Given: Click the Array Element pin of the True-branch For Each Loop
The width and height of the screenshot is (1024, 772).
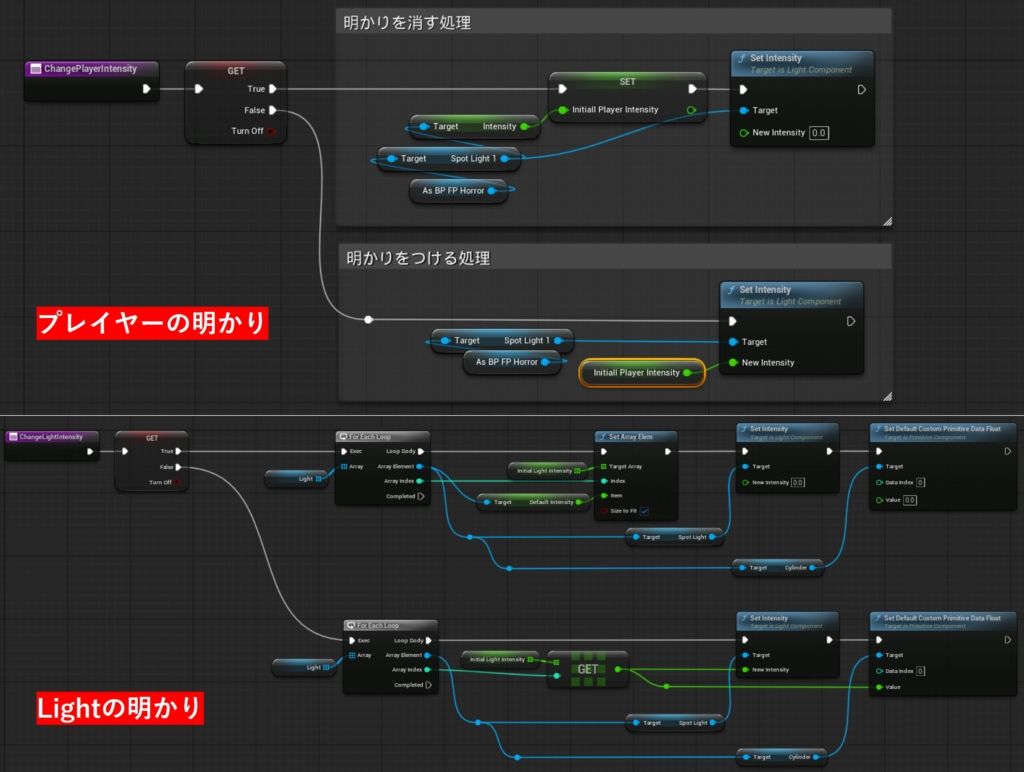Looking at the screenshot, I should 419,466.
